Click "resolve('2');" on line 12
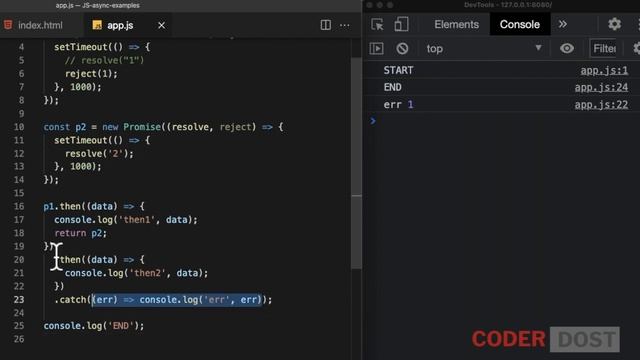 (x=99, y=153)
